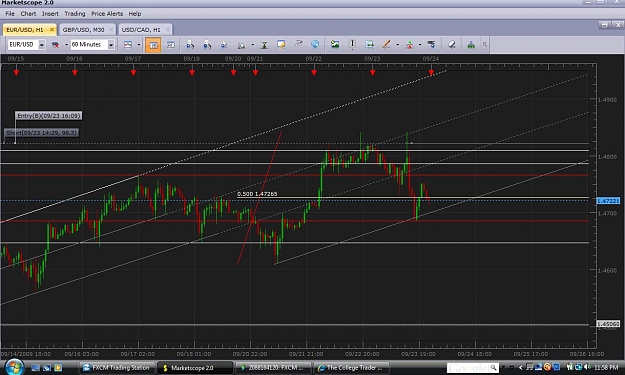Click the first of the two twin icons
The width and height of the screenshot is (625, 375).
coord(190,45)
